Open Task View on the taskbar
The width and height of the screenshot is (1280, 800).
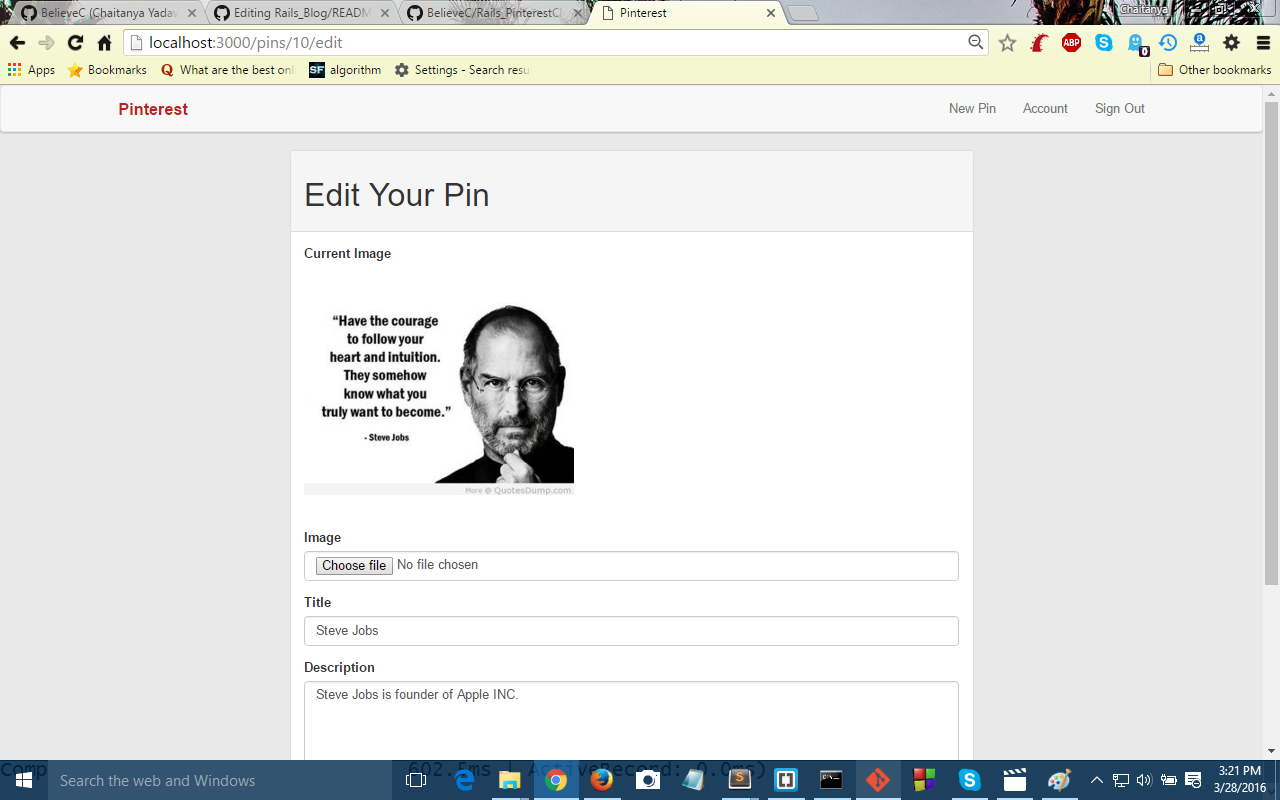416,780
